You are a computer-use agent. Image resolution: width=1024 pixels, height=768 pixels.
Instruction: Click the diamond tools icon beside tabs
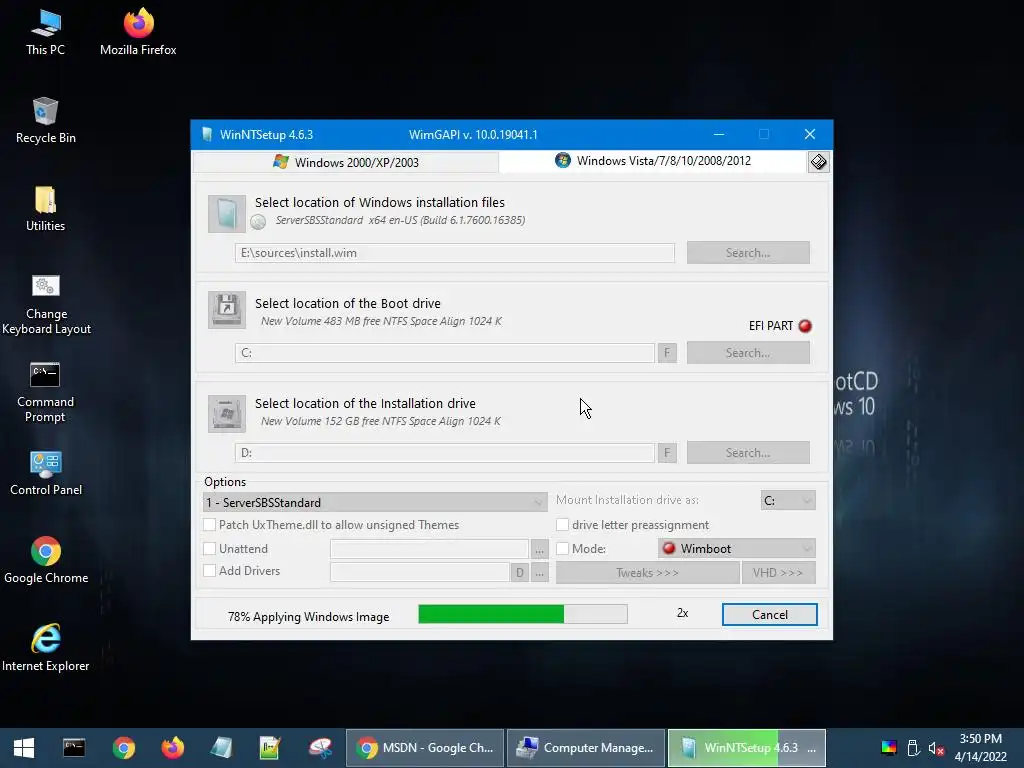[818, 162]
